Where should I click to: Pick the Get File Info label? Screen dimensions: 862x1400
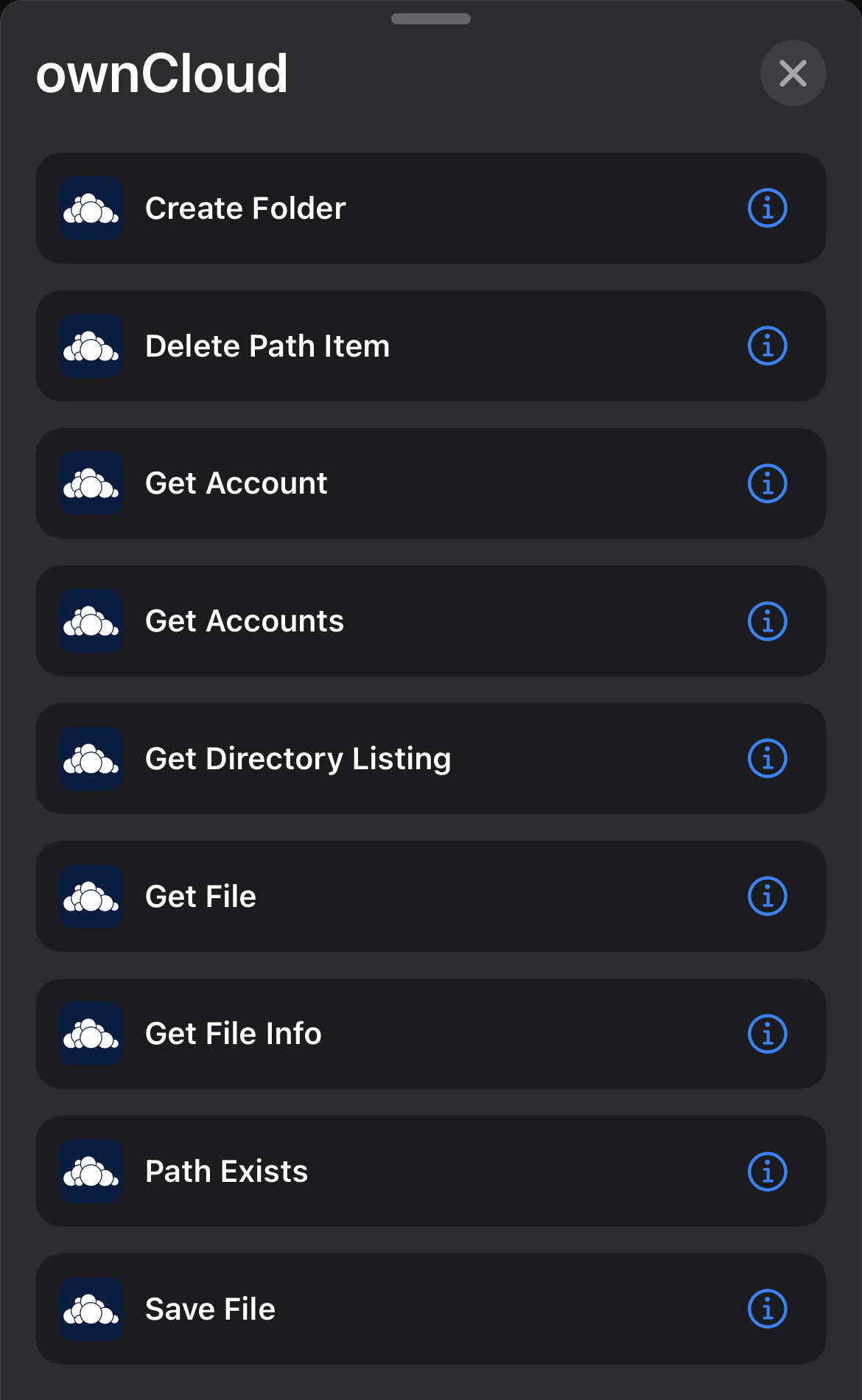(234, 1034)
